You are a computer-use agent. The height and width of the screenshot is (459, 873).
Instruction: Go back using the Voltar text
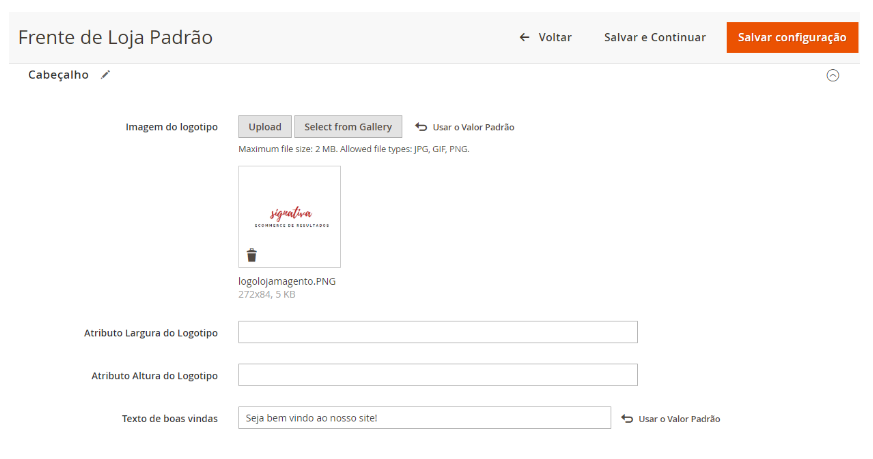555,37
